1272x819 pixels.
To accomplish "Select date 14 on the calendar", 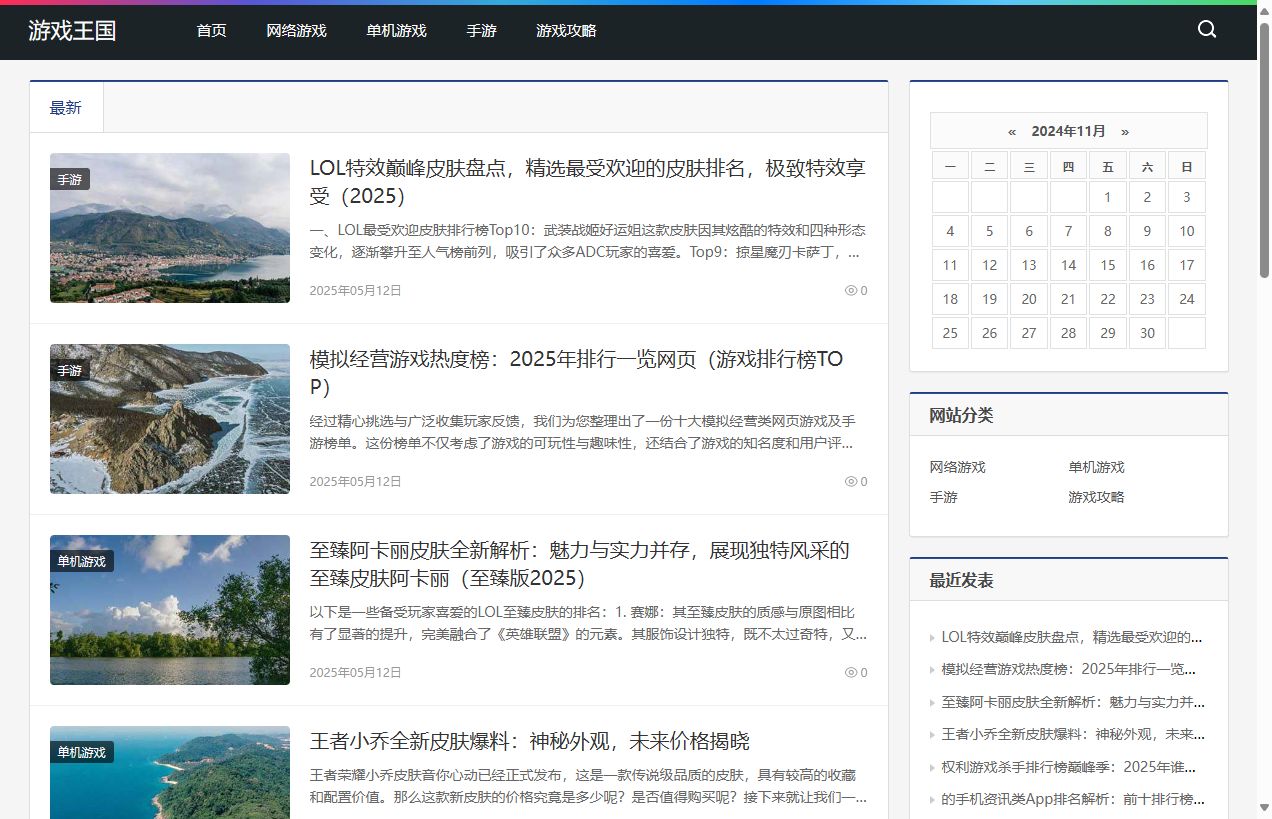I will tap(1068, 265).
